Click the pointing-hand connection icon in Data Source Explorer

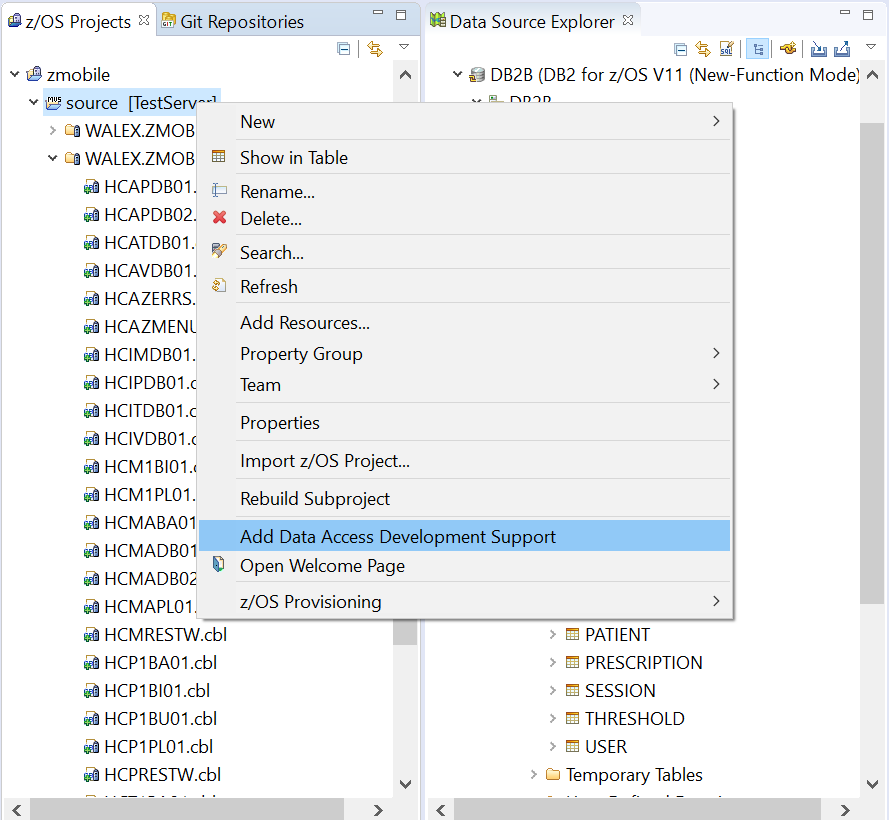tap(787, 48)
